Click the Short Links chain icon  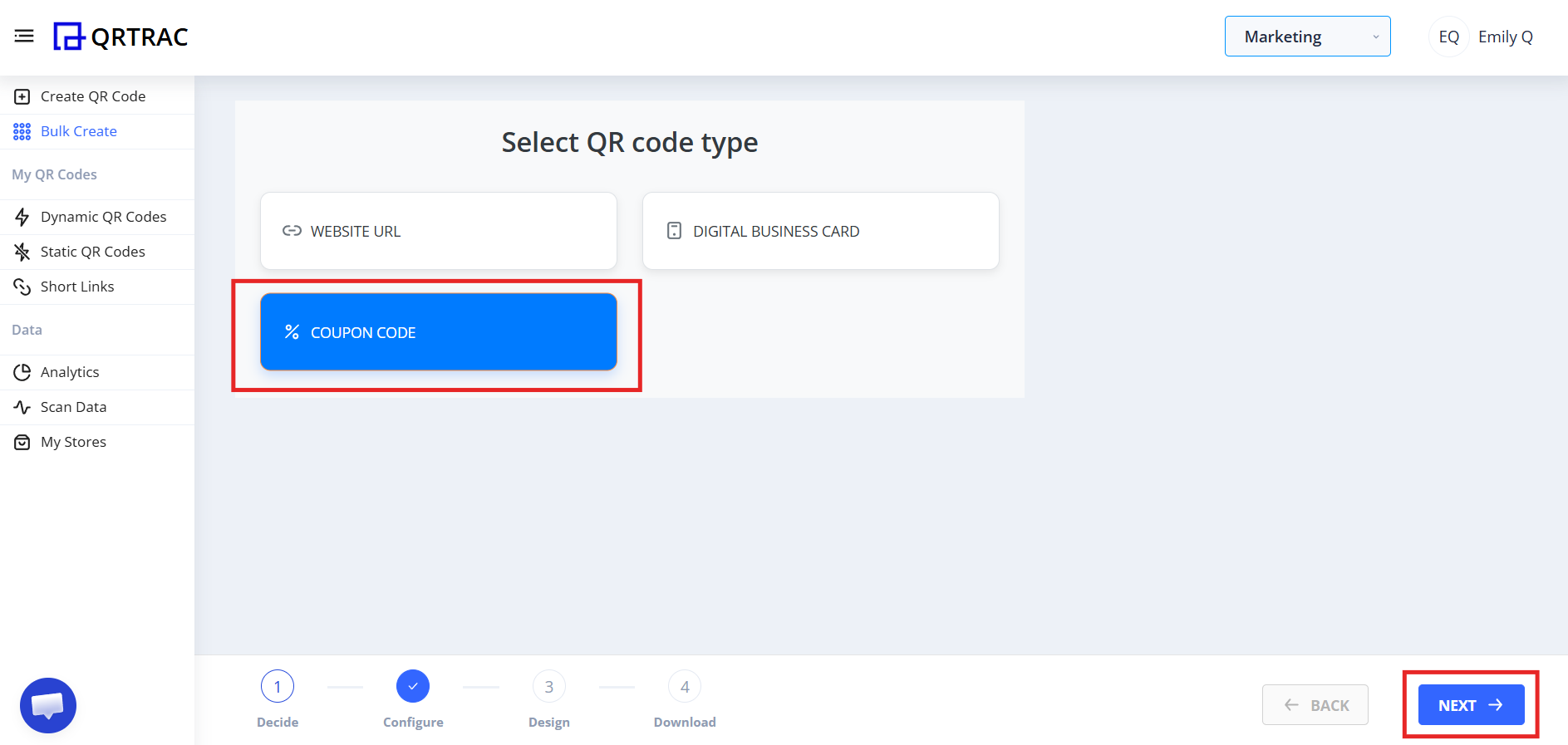click(x=22, y=286)
